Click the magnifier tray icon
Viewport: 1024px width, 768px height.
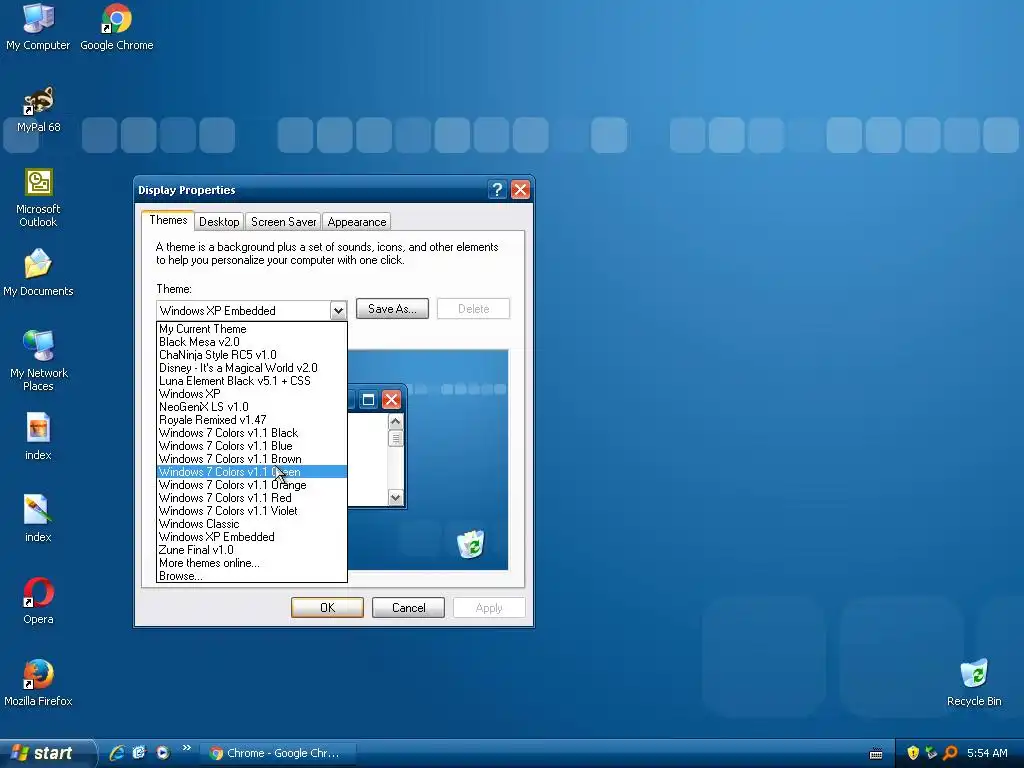950,753
